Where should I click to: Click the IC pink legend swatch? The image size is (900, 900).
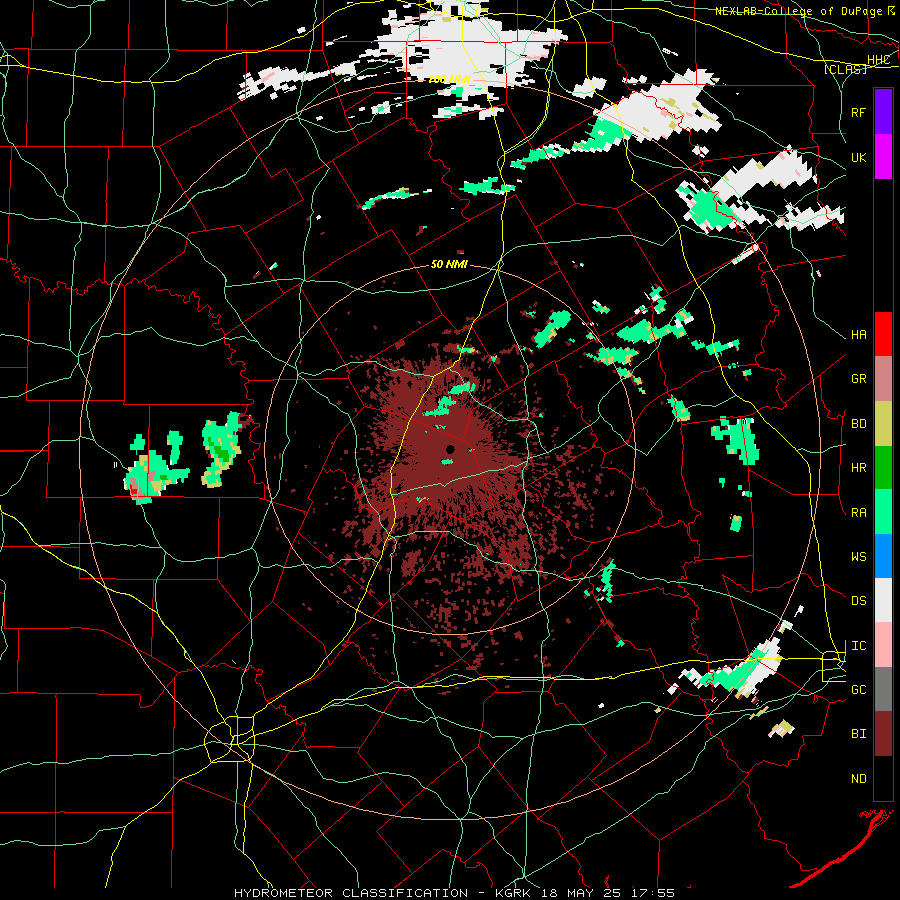[x=883, y=645]
